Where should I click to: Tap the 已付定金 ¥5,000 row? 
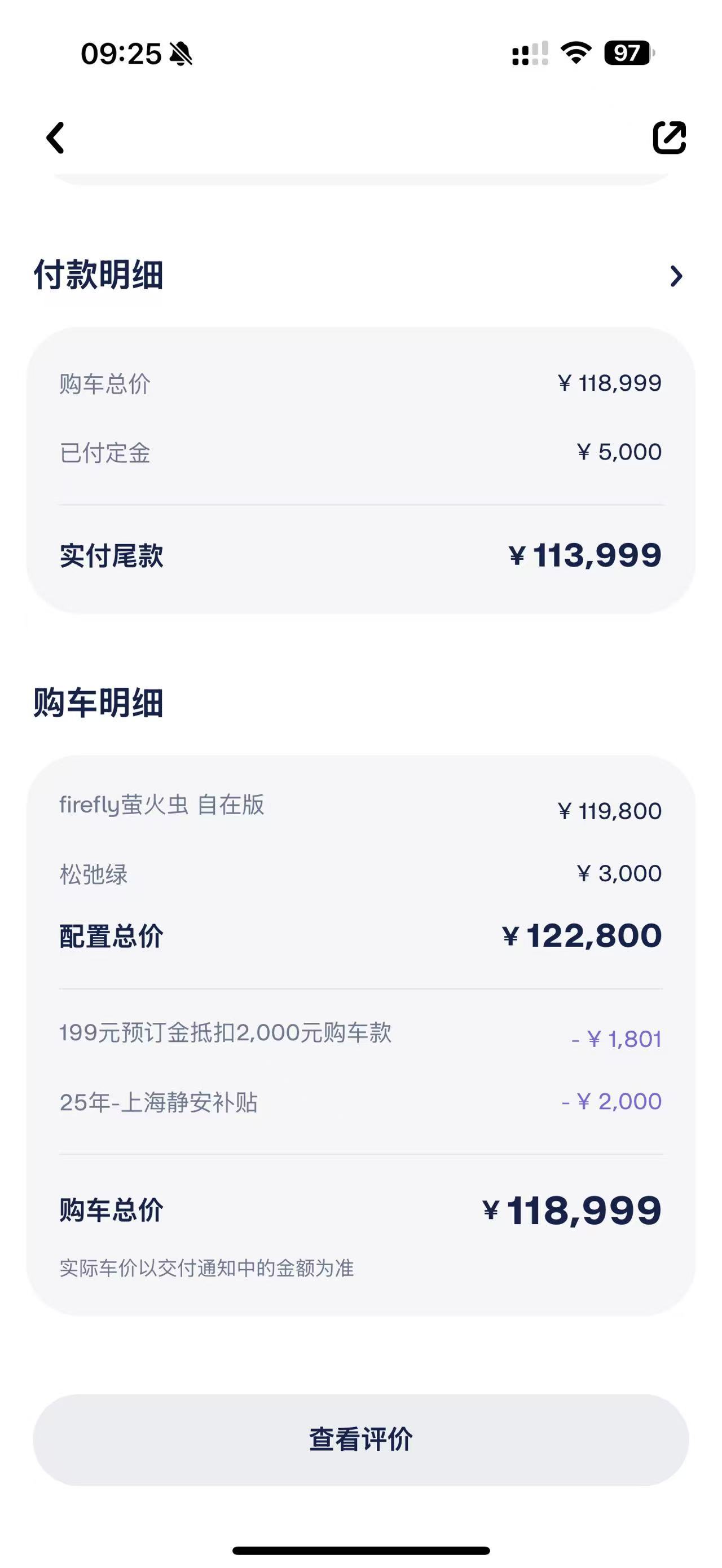[x=361, y=452]
